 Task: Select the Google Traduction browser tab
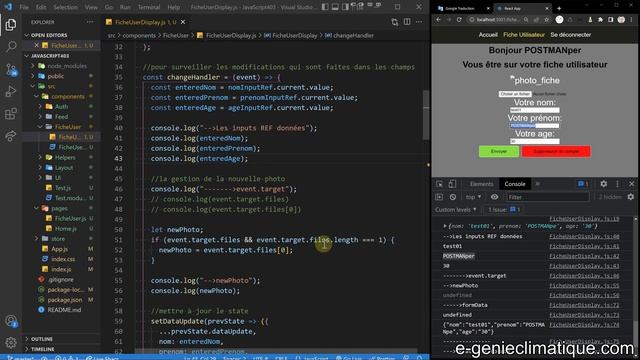(459, 8)
